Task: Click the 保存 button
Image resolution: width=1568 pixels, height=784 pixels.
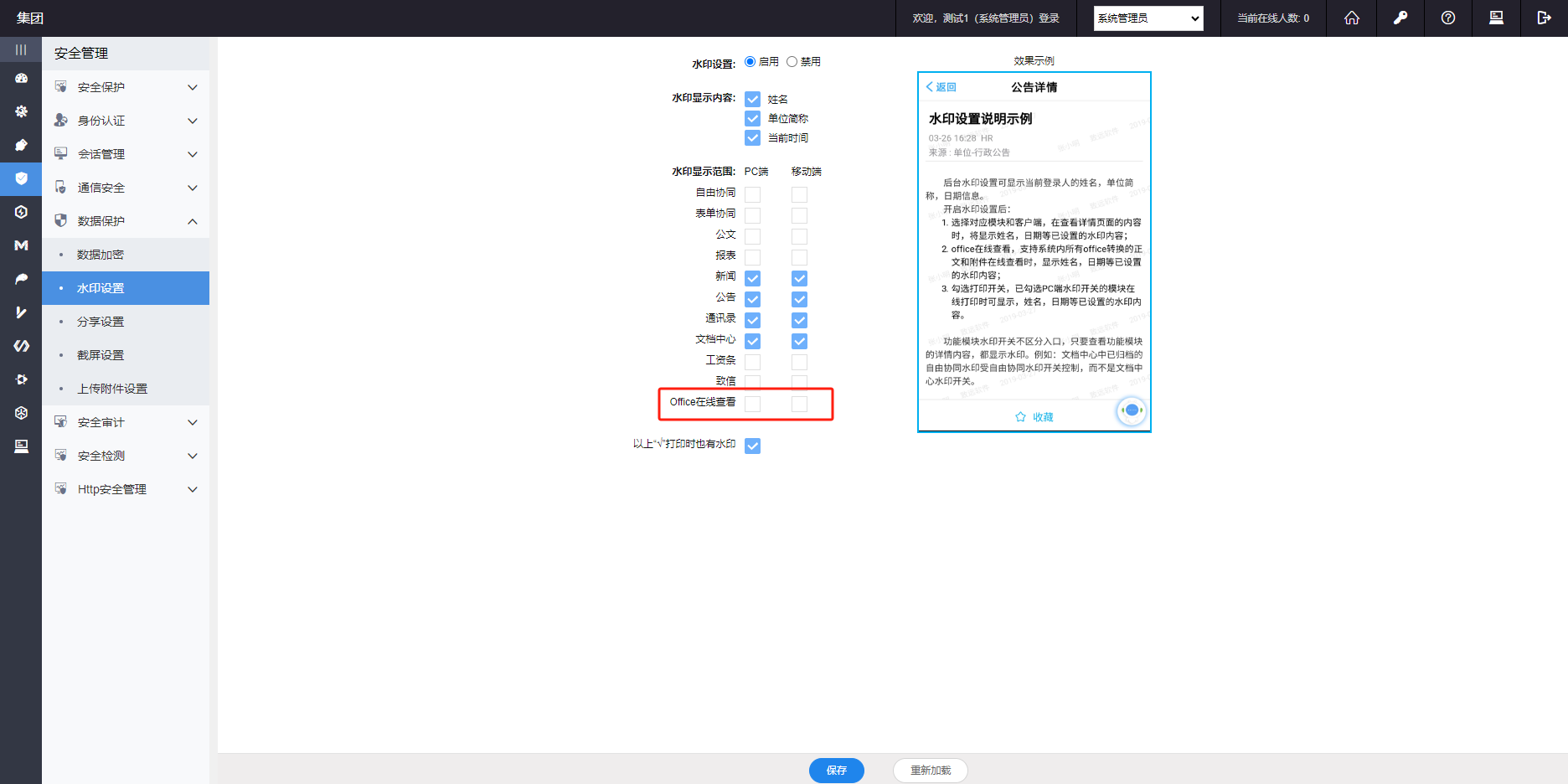Action: pyautogui.click(x=837, y=771)
